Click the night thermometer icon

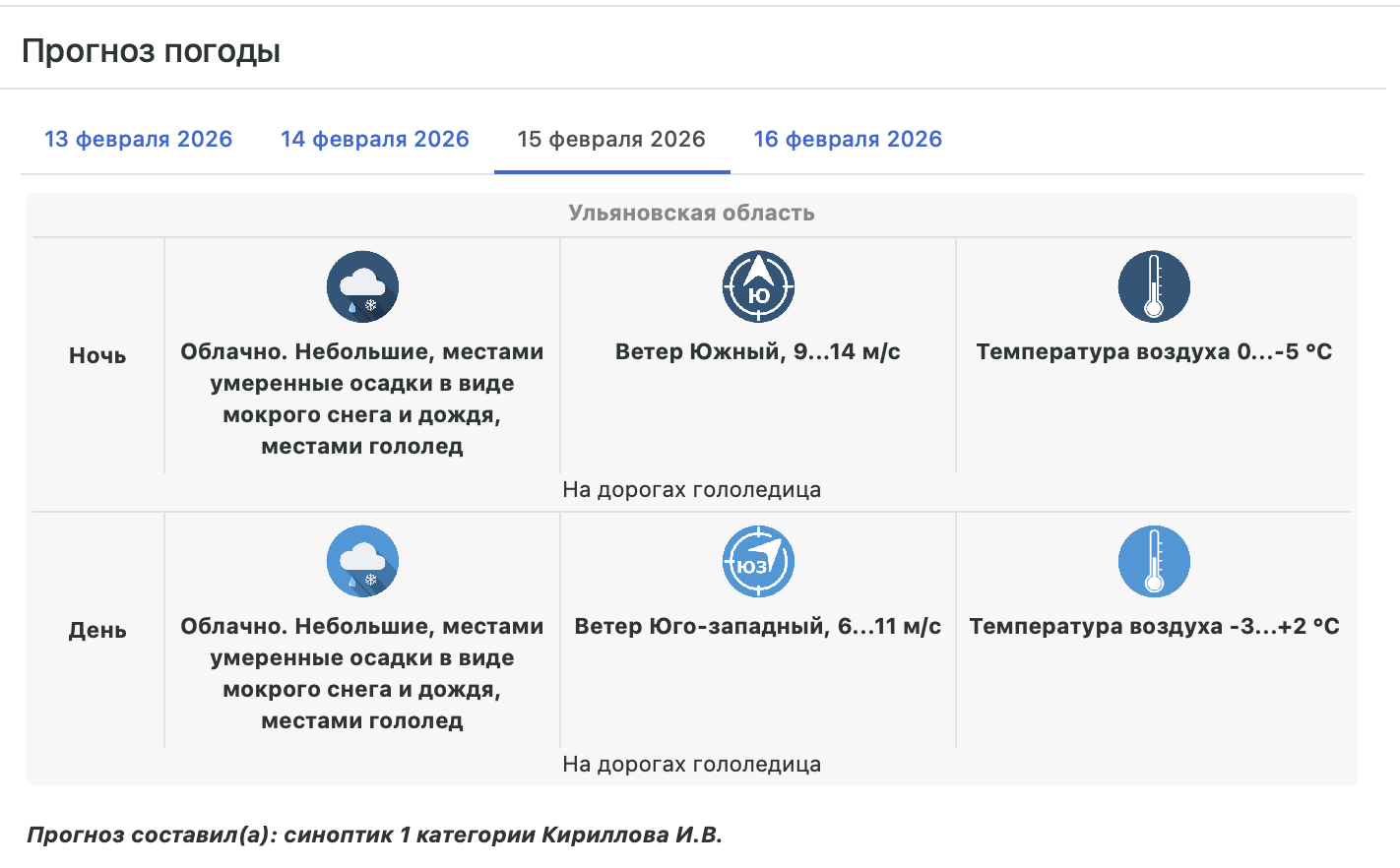pyautogui.click(x=1154, y=286)
